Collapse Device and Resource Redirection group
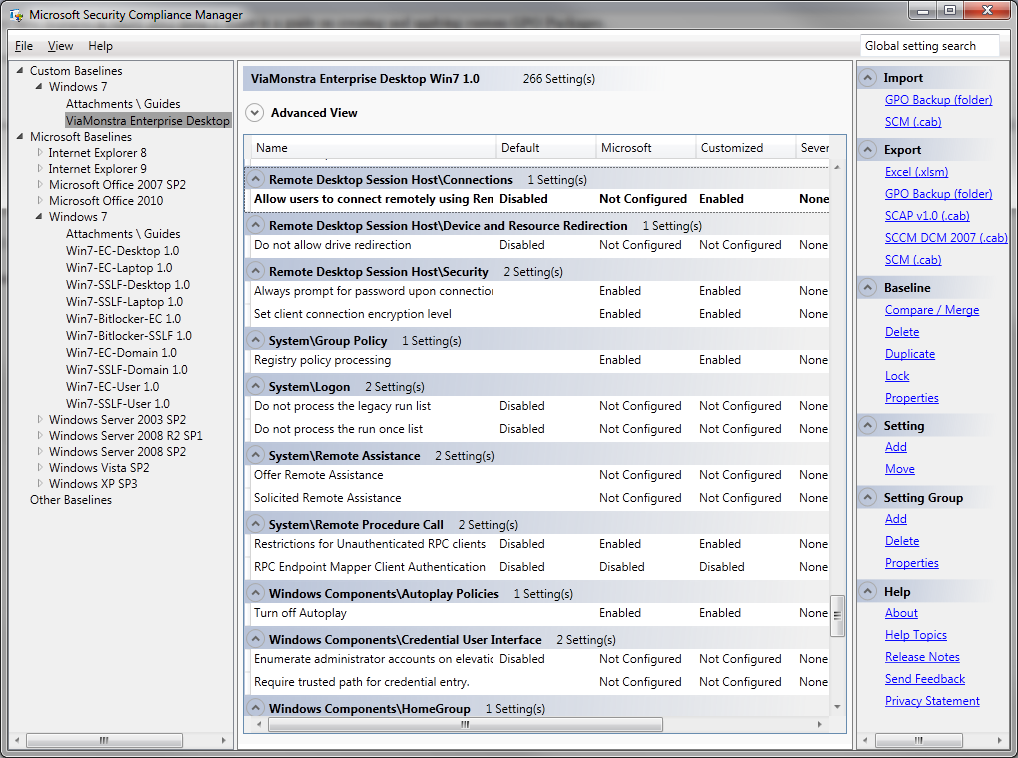 click(256, 225)
